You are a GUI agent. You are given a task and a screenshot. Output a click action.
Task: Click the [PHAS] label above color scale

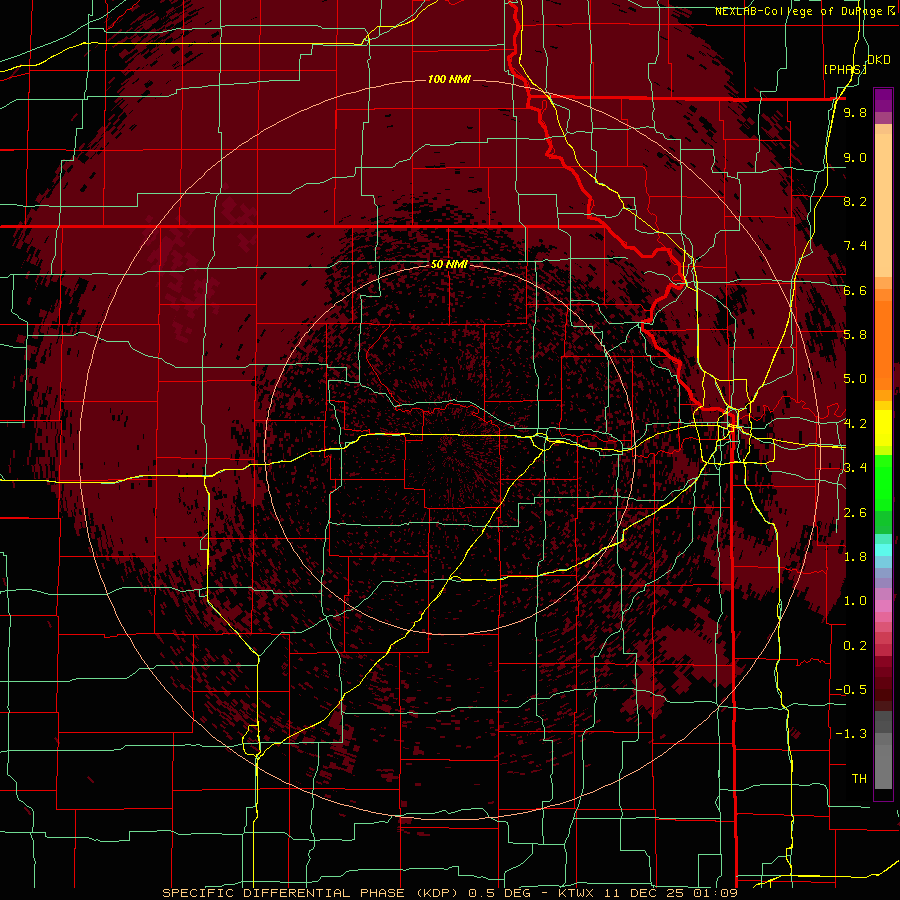click(x=844, y=69)
